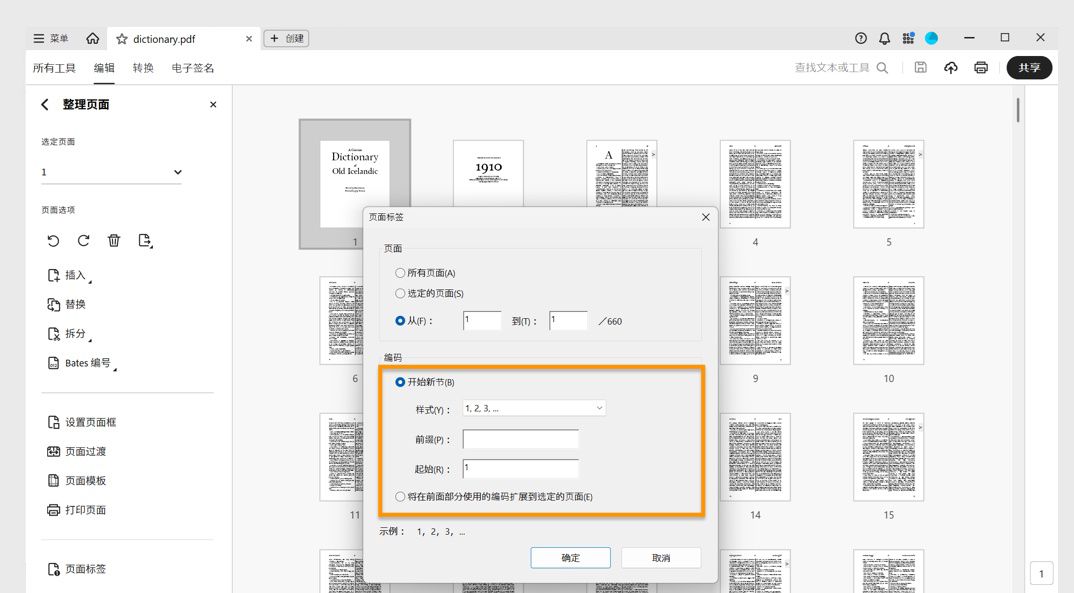
Task: Open the notifications bell icon
Action: pyautogui.click(x=884, y=38)
